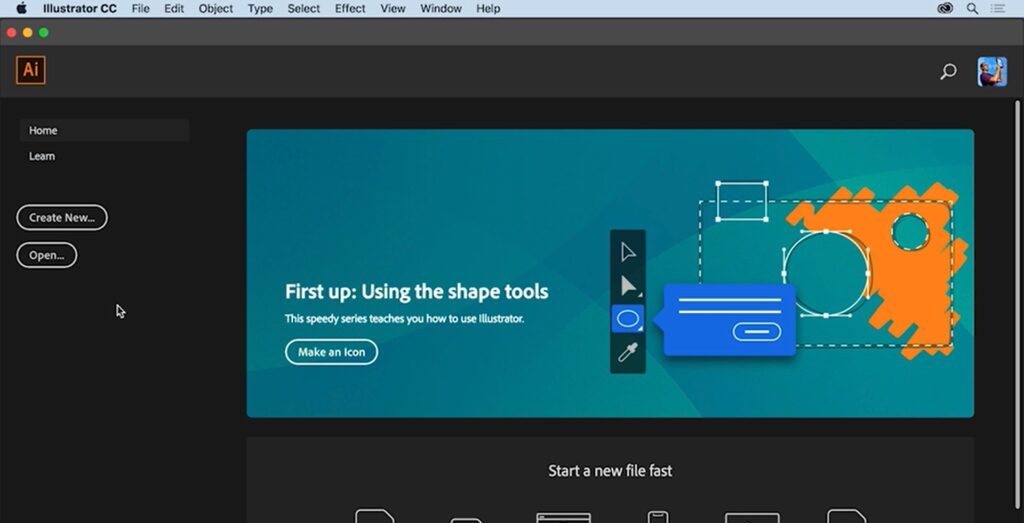Click the Open... button
This screenshot has width=1024, height=523.
[x=47, y=255]
